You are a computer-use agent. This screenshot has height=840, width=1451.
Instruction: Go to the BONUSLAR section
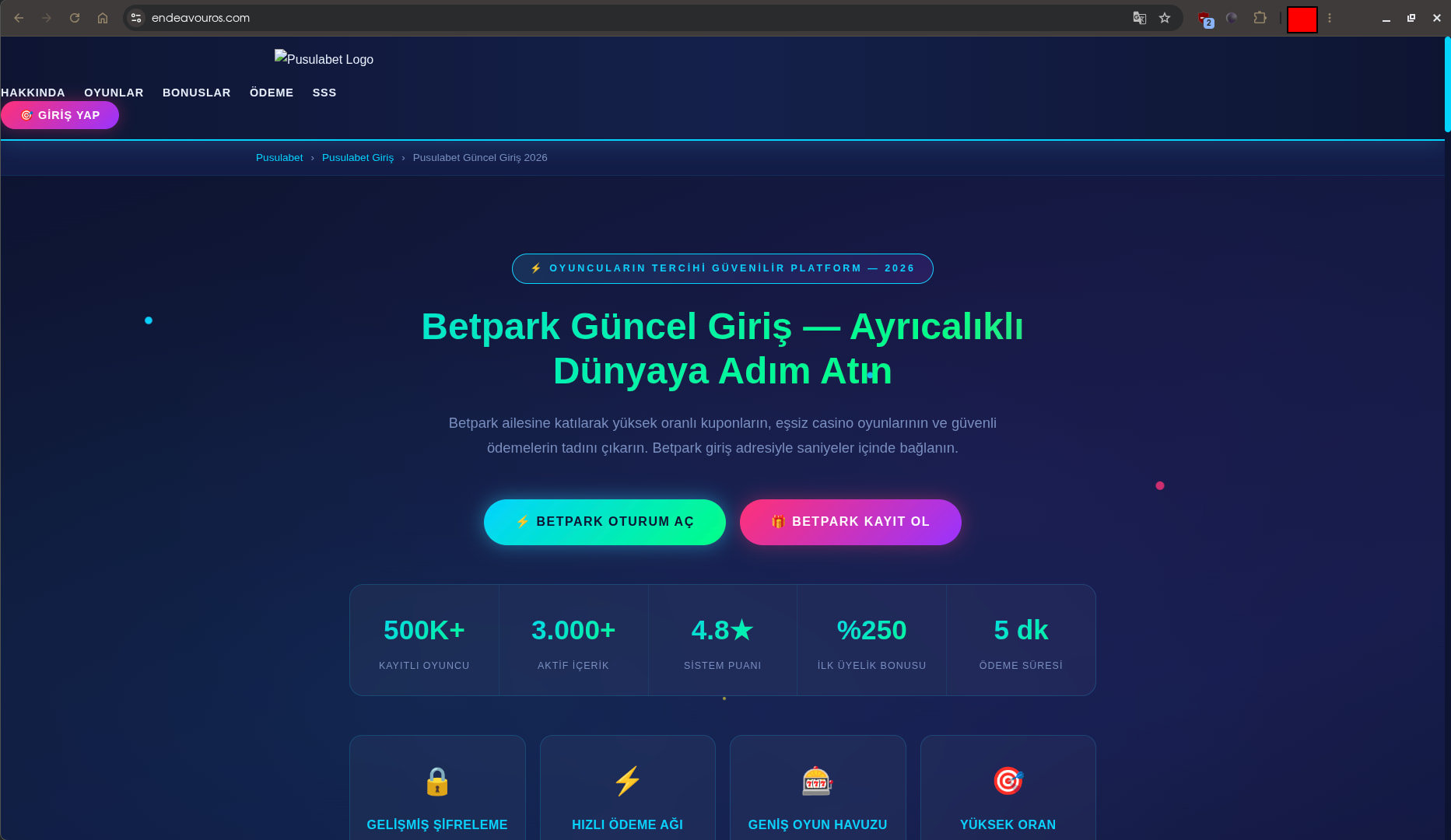click(x=197, y=93)
